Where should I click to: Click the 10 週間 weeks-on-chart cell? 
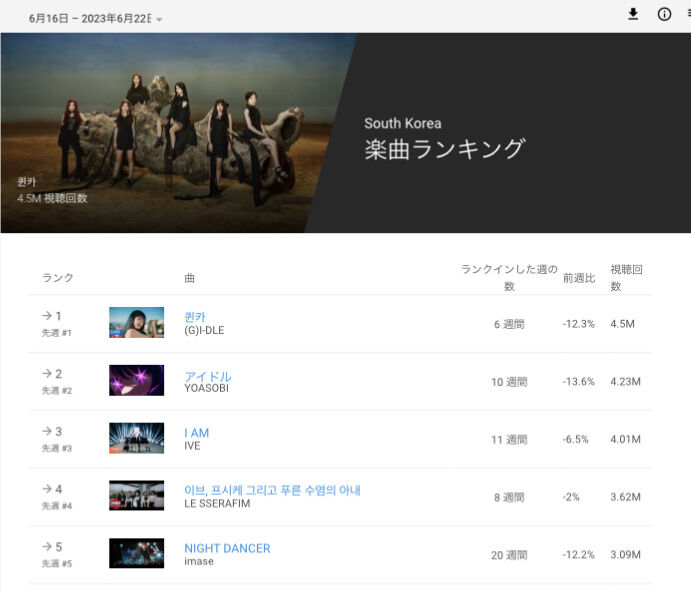coord(509,382)
